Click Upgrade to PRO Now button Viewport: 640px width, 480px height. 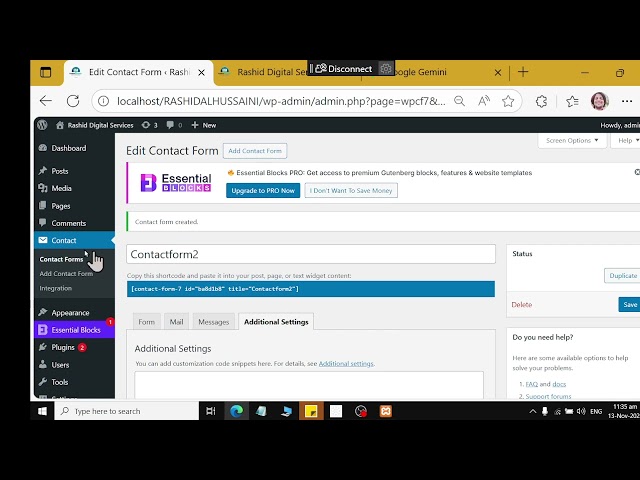point(263,191)
